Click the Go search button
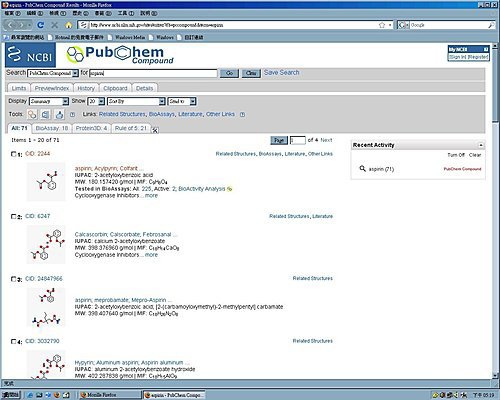This screenshot has width=500, height=400. (230, 73)
